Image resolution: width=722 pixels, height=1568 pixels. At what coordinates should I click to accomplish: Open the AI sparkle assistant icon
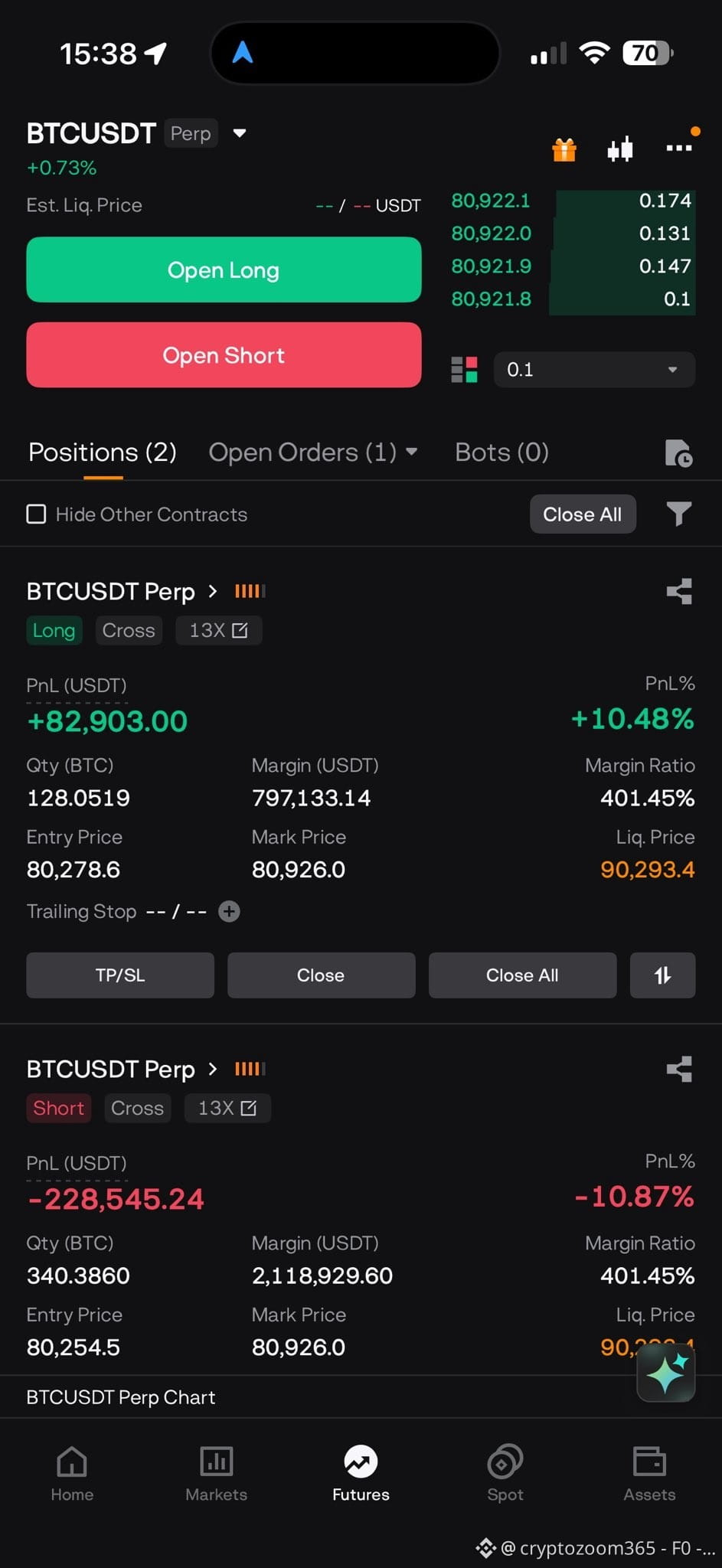tap(666, 1373)
